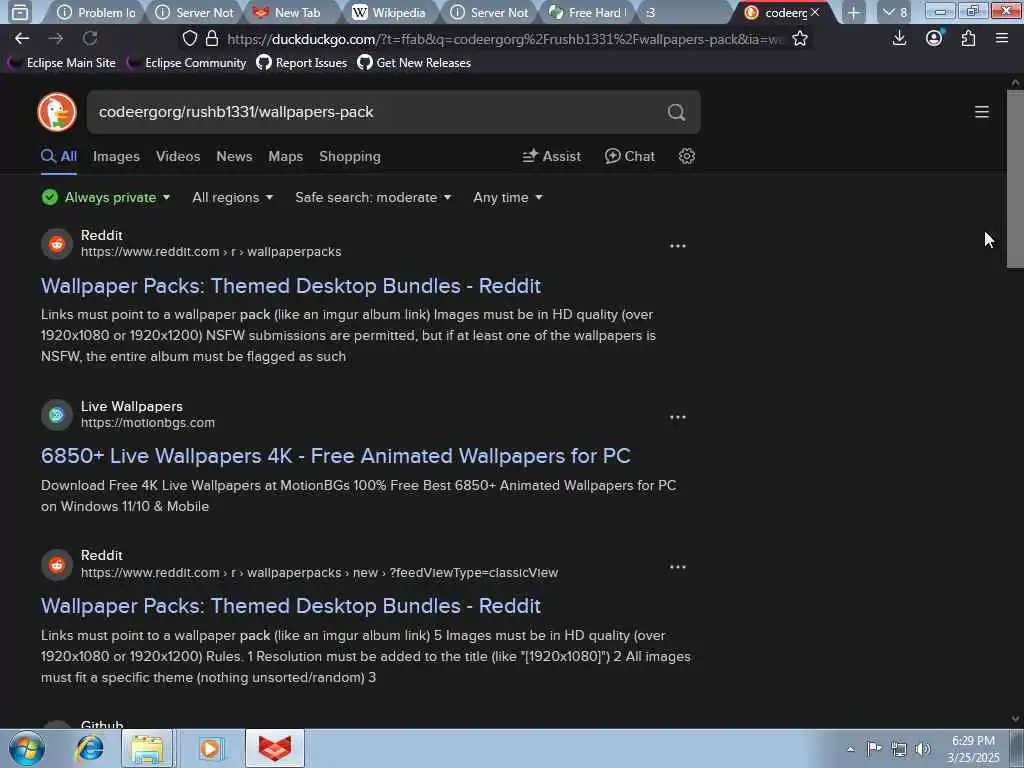Close the active codeerg tab
1024x768 pixels.
tap(815, 12)
